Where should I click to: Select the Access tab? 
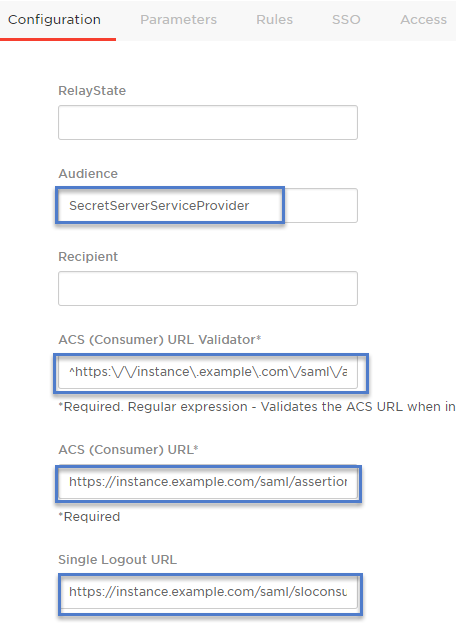(x=424, y=20)
